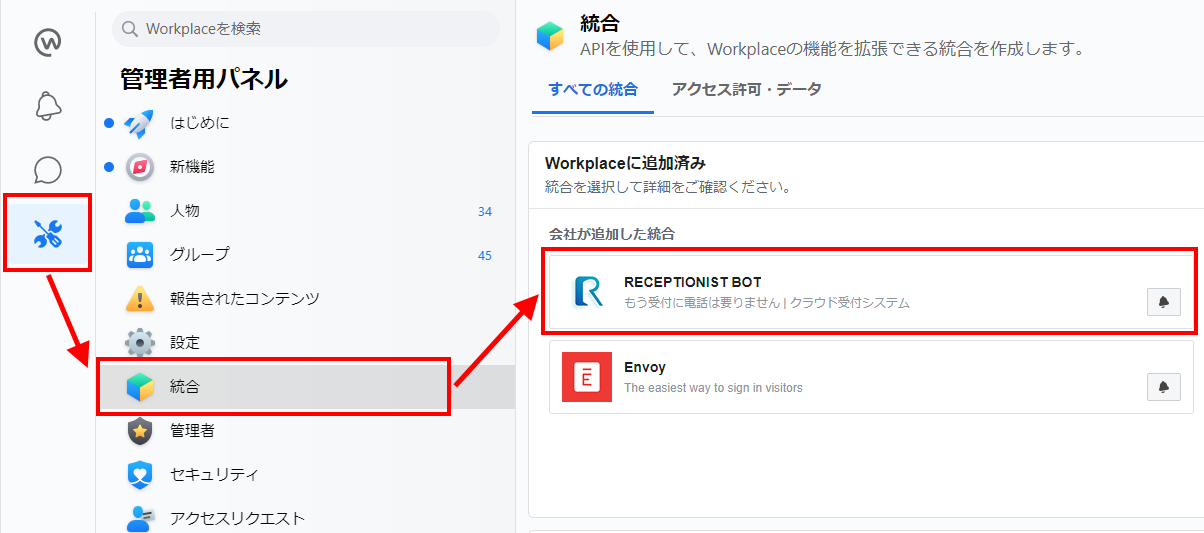Click 会社が追加した統合 label
The image size is (1204, 533).
612,234
